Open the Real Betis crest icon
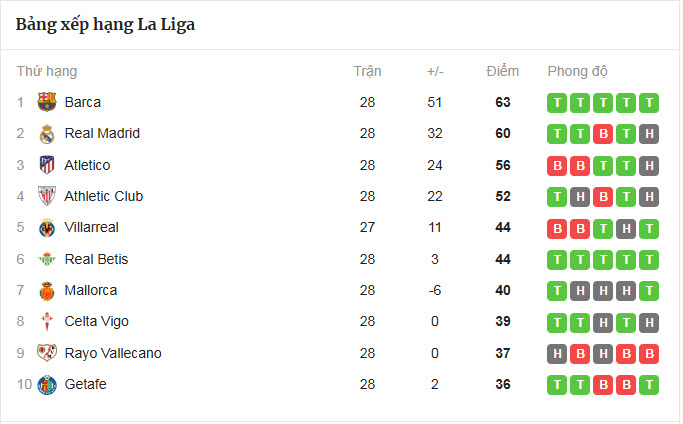Screen dimensions: 683x424 pos(47,259)
